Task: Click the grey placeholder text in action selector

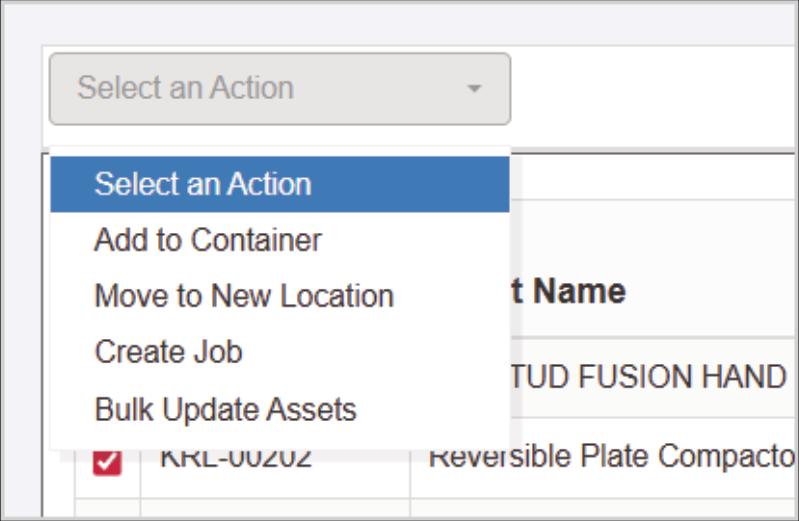Action: click(x=185, y=88)
